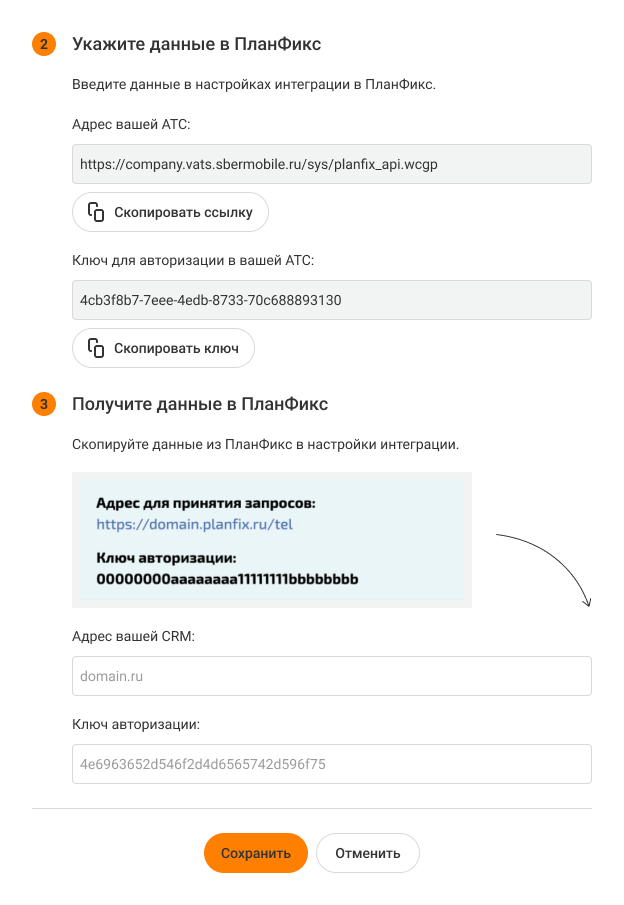Click the orange step 3 badge
This screenshot has width=624, height=905.
[44, 405]
